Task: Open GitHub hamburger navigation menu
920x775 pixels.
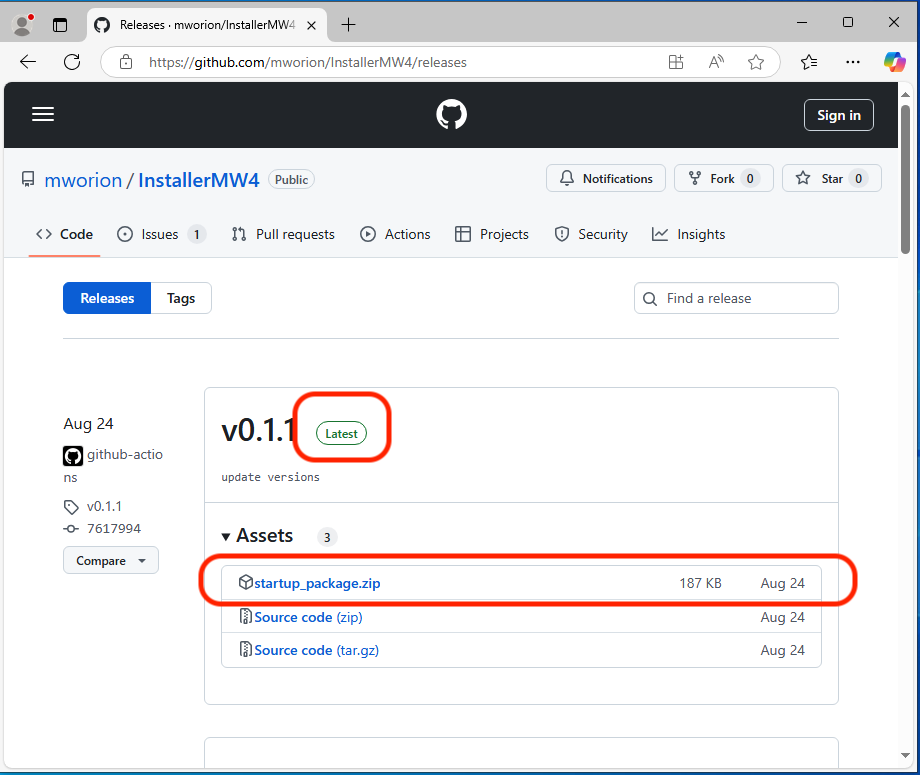Action: [x=43, y=114]
